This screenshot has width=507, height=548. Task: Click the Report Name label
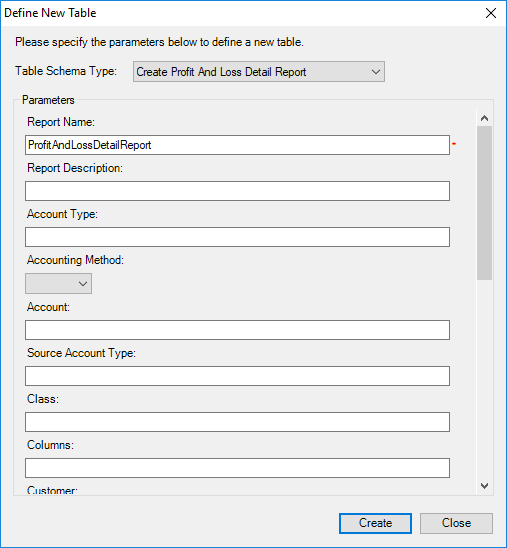(61, 122)
